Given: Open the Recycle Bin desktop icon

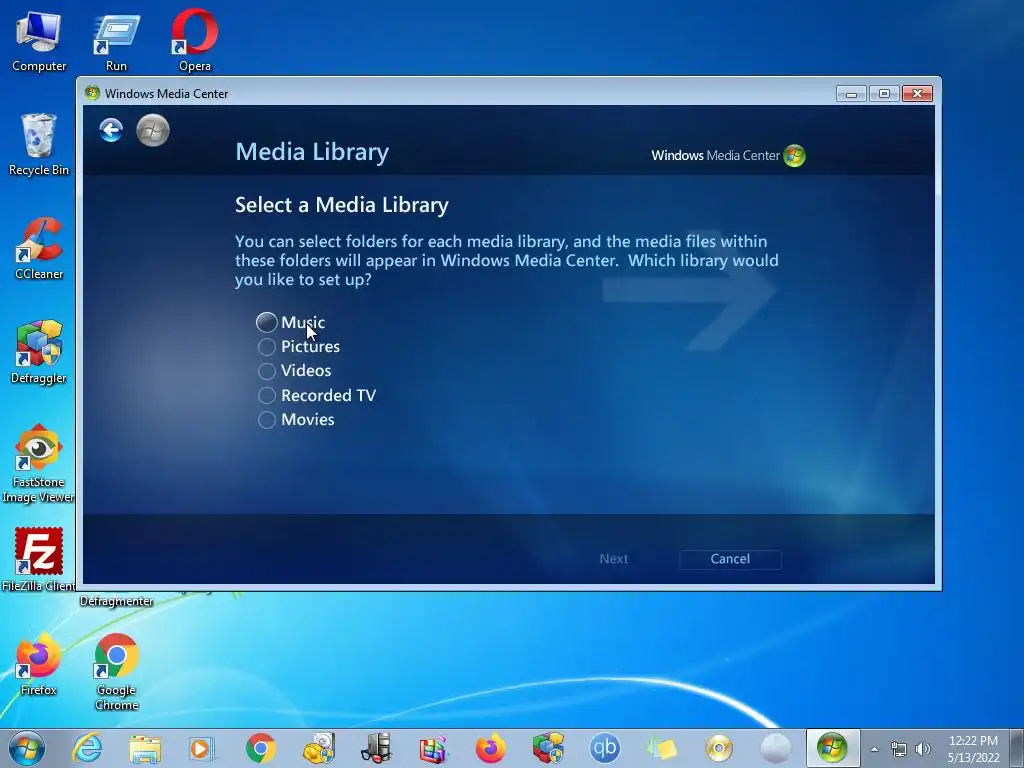Looking at the screenshot, I should (39, 145).
